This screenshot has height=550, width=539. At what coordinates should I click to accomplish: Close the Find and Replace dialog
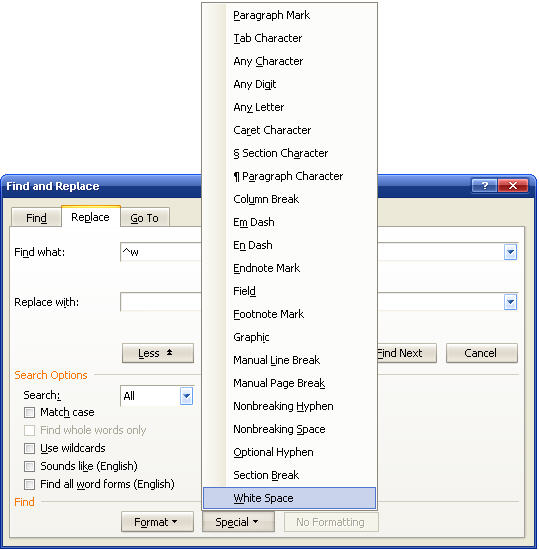(x=513, y=185)
